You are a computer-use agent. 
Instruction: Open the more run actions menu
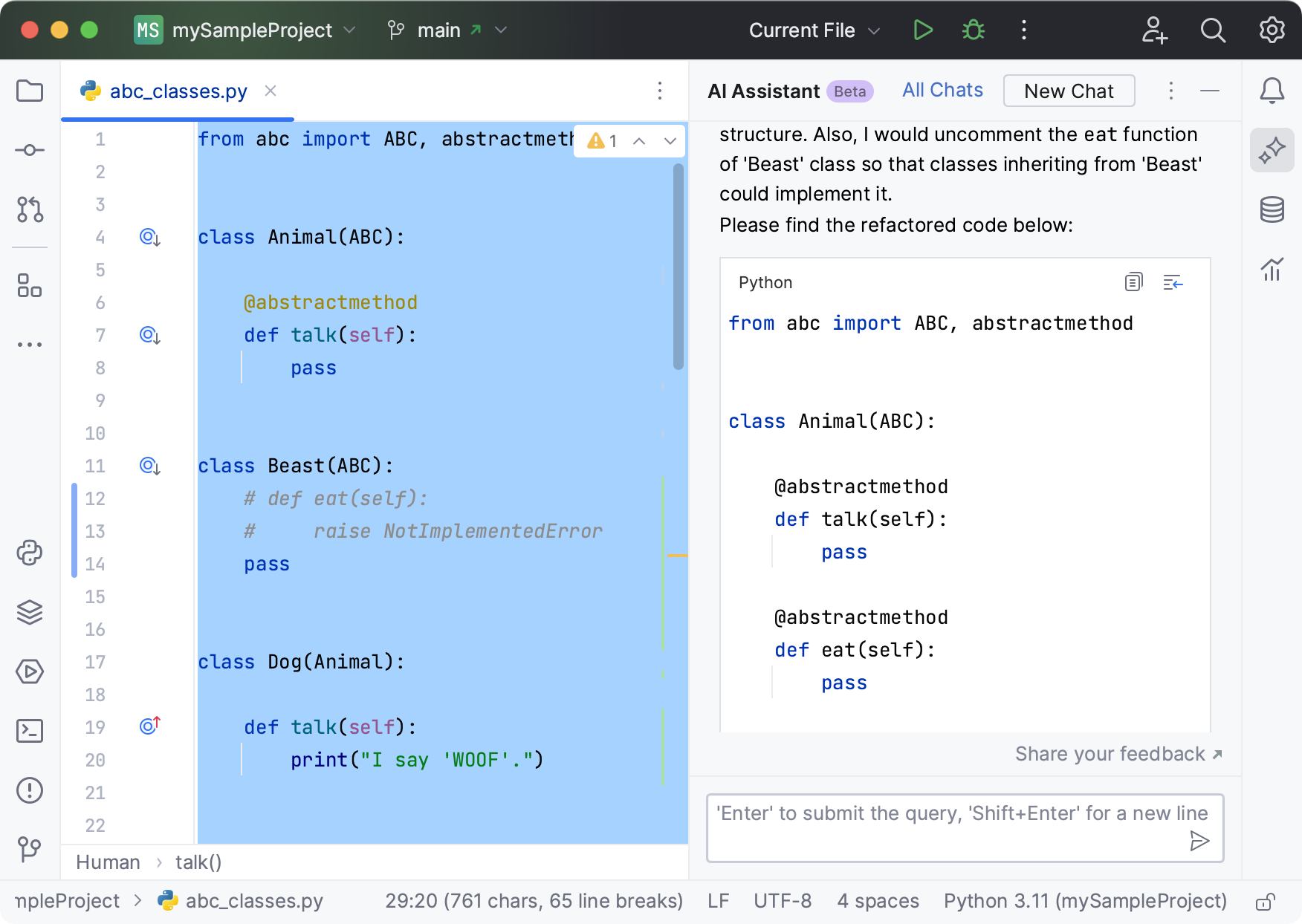point(1024,30)
